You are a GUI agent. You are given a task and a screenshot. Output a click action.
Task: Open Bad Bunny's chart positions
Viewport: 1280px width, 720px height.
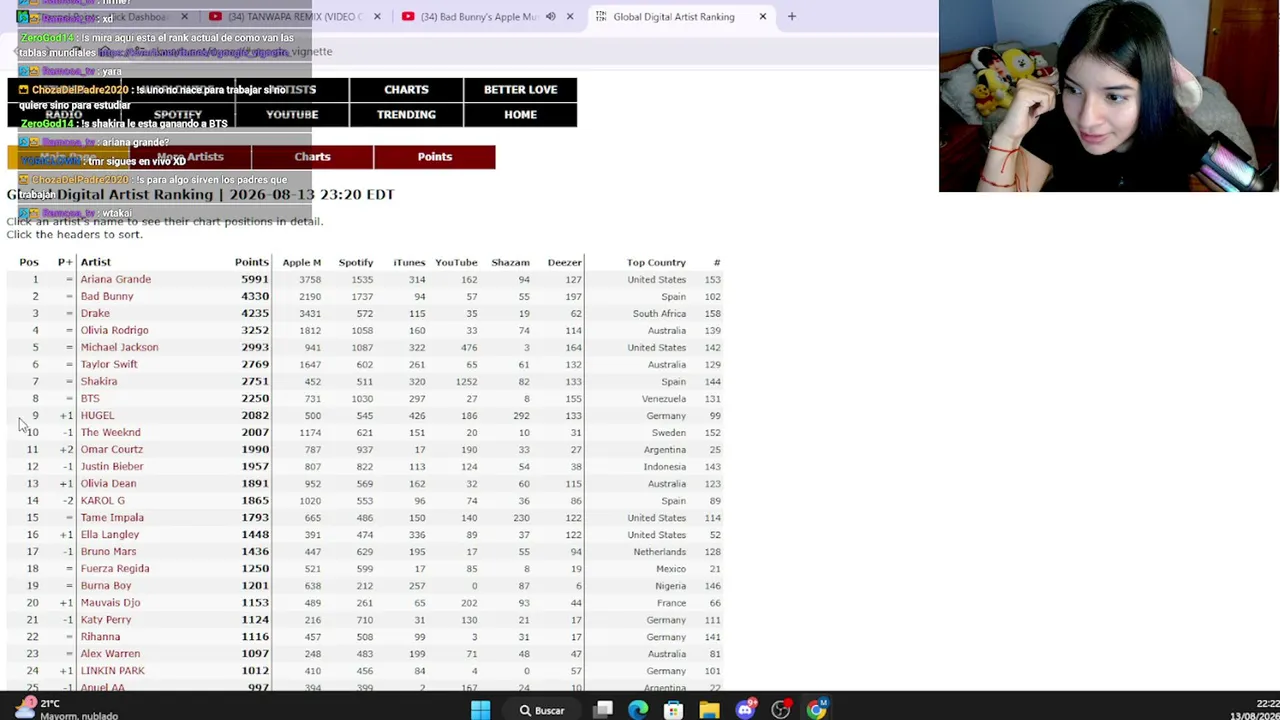tap(107, 296)
